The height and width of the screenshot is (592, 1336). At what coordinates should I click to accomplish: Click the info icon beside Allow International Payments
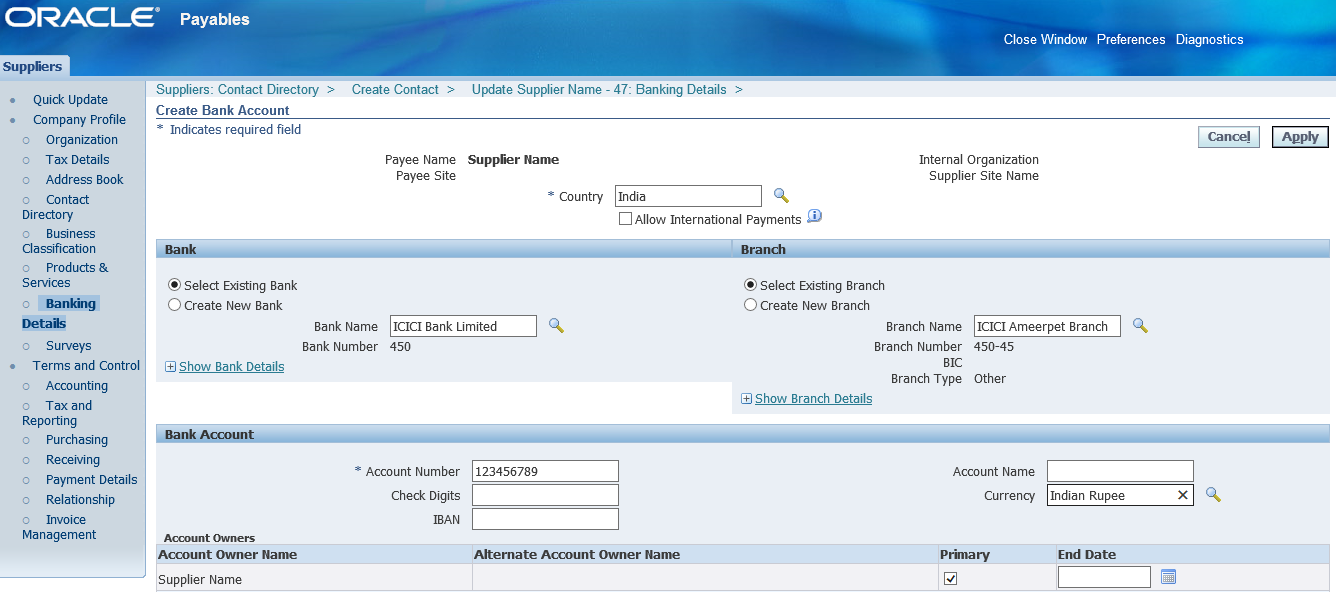[x=814, y=217]
